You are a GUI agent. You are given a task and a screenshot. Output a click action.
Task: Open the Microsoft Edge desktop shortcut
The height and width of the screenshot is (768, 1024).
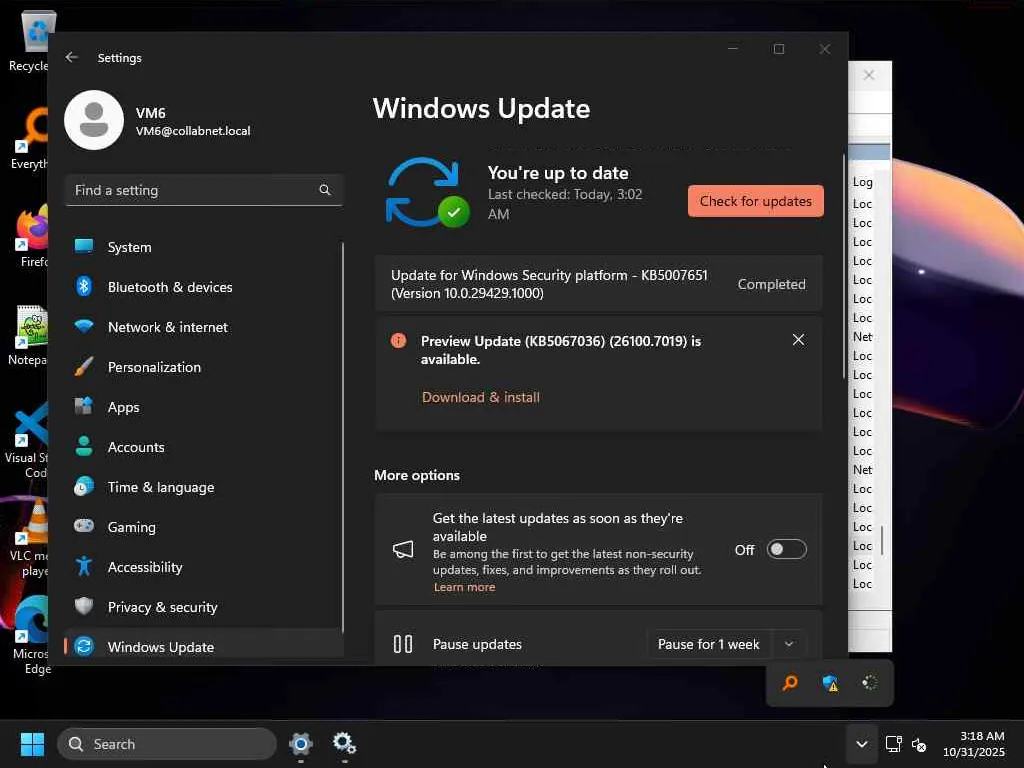29,636
